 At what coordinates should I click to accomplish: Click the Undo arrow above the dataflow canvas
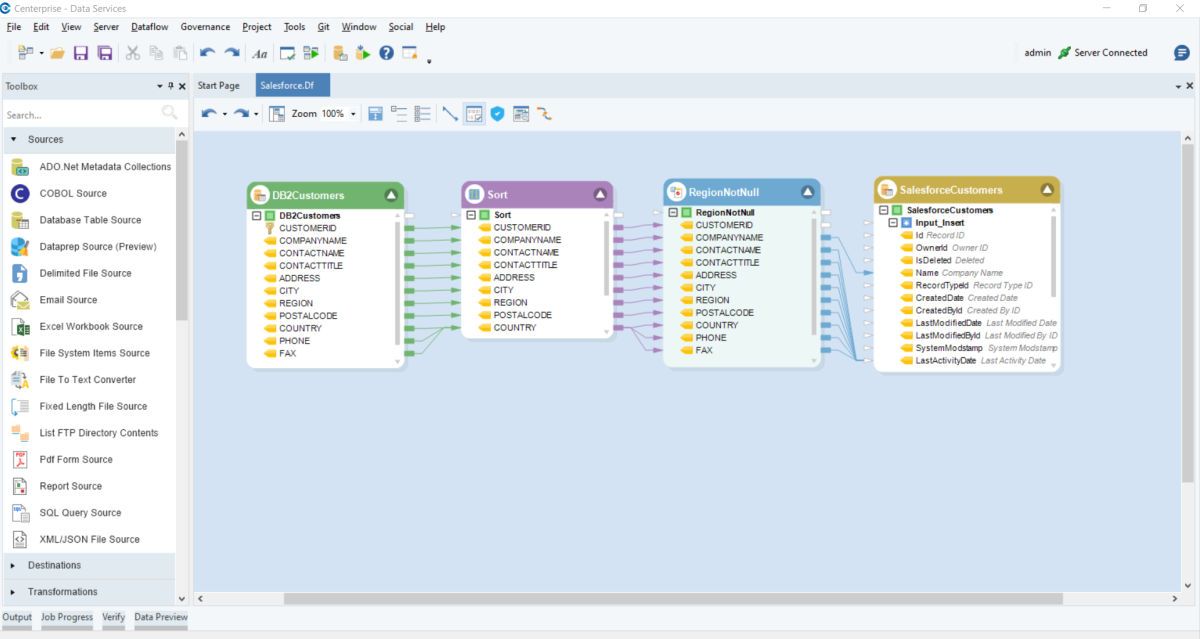[x=210, y=113]
